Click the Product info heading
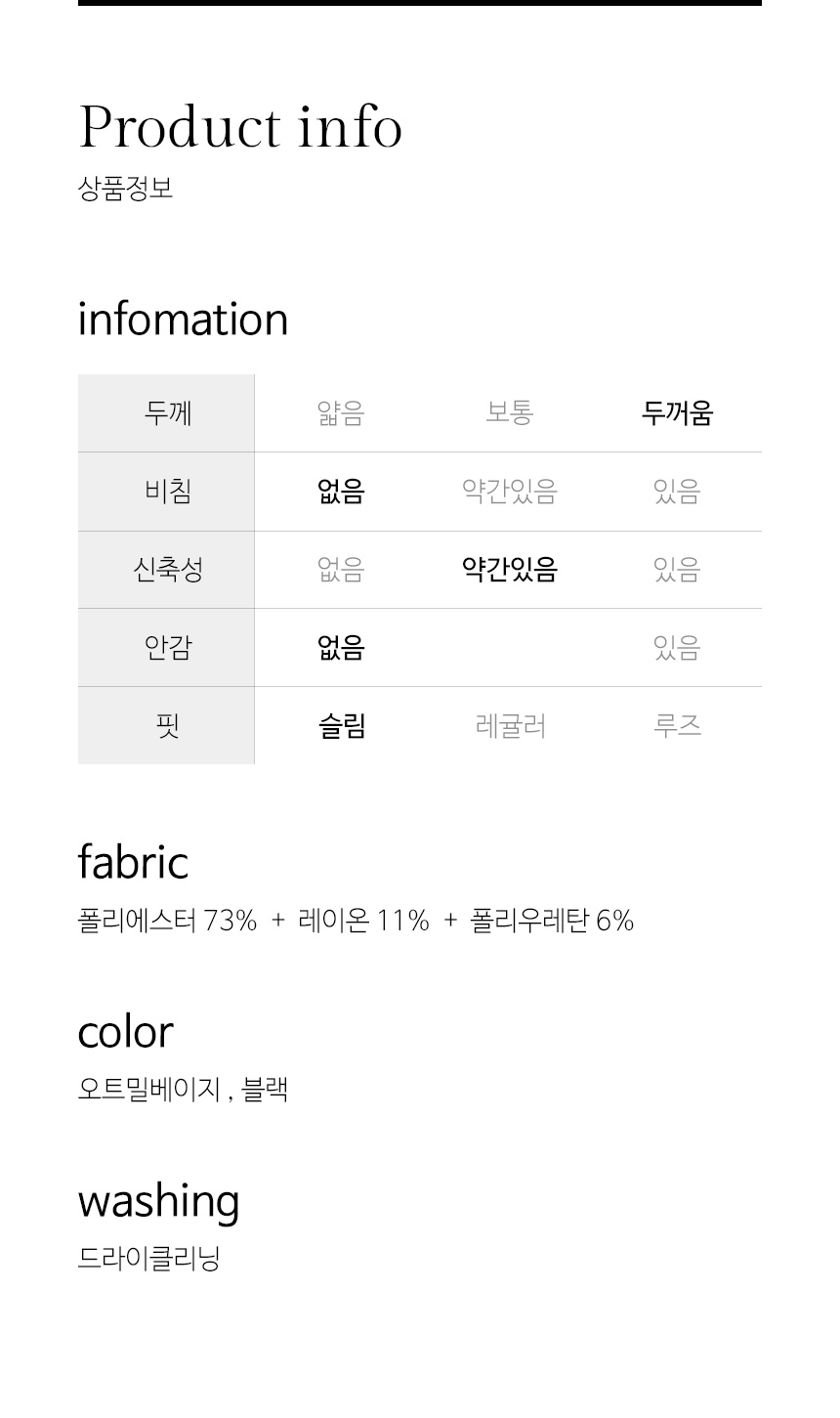This screenshot has width=840, height=1418. pos(240,127)
